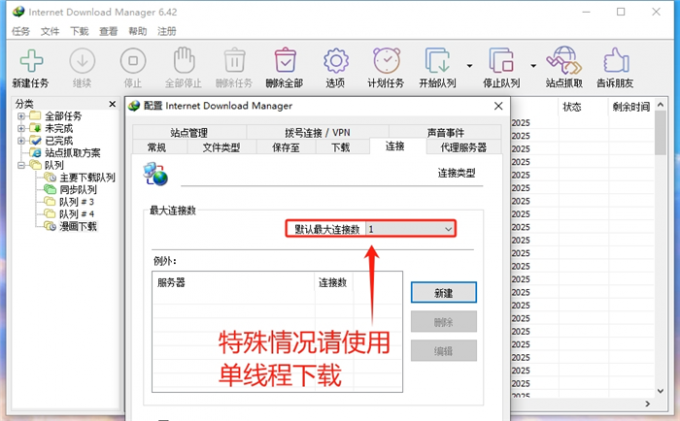
Task: Click the 连接类型 label in dialog
Action: tap(456, 173)
